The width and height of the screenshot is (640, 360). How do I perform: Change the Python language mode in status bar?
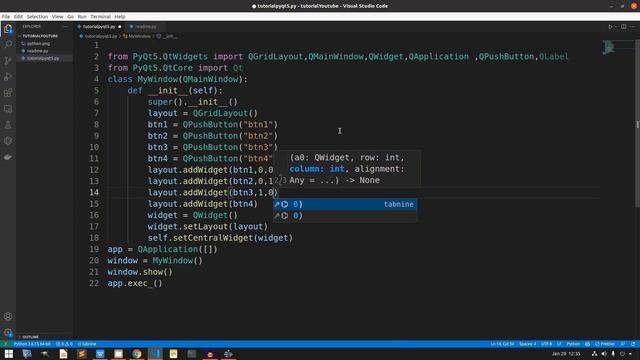pos(573,344)
